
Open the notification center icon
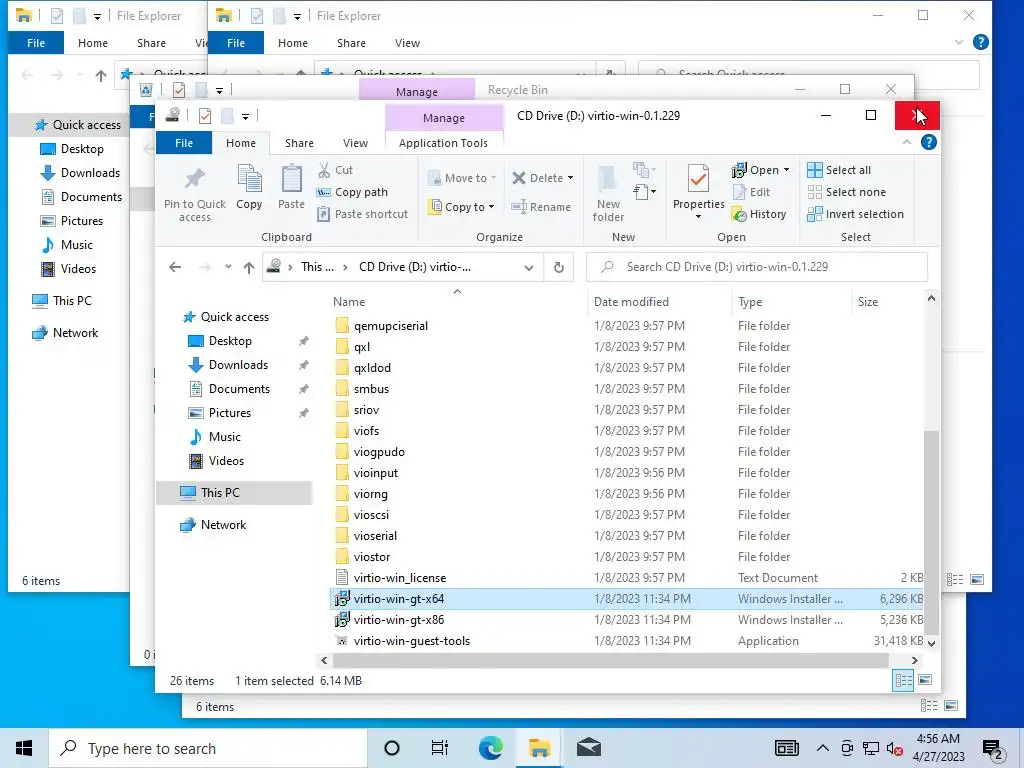993,750
